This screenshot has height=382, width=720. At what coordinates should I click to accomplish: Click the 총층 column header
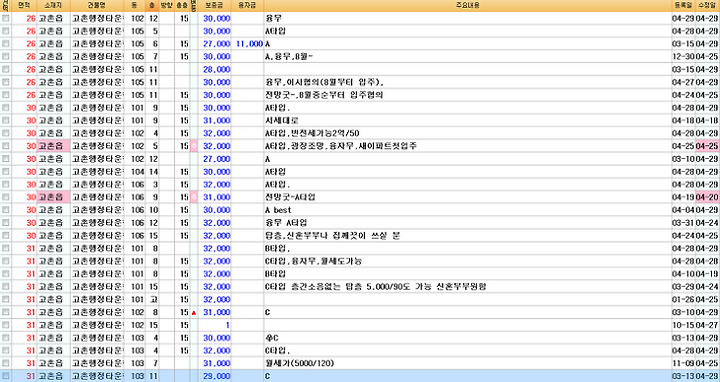(182, 6)
